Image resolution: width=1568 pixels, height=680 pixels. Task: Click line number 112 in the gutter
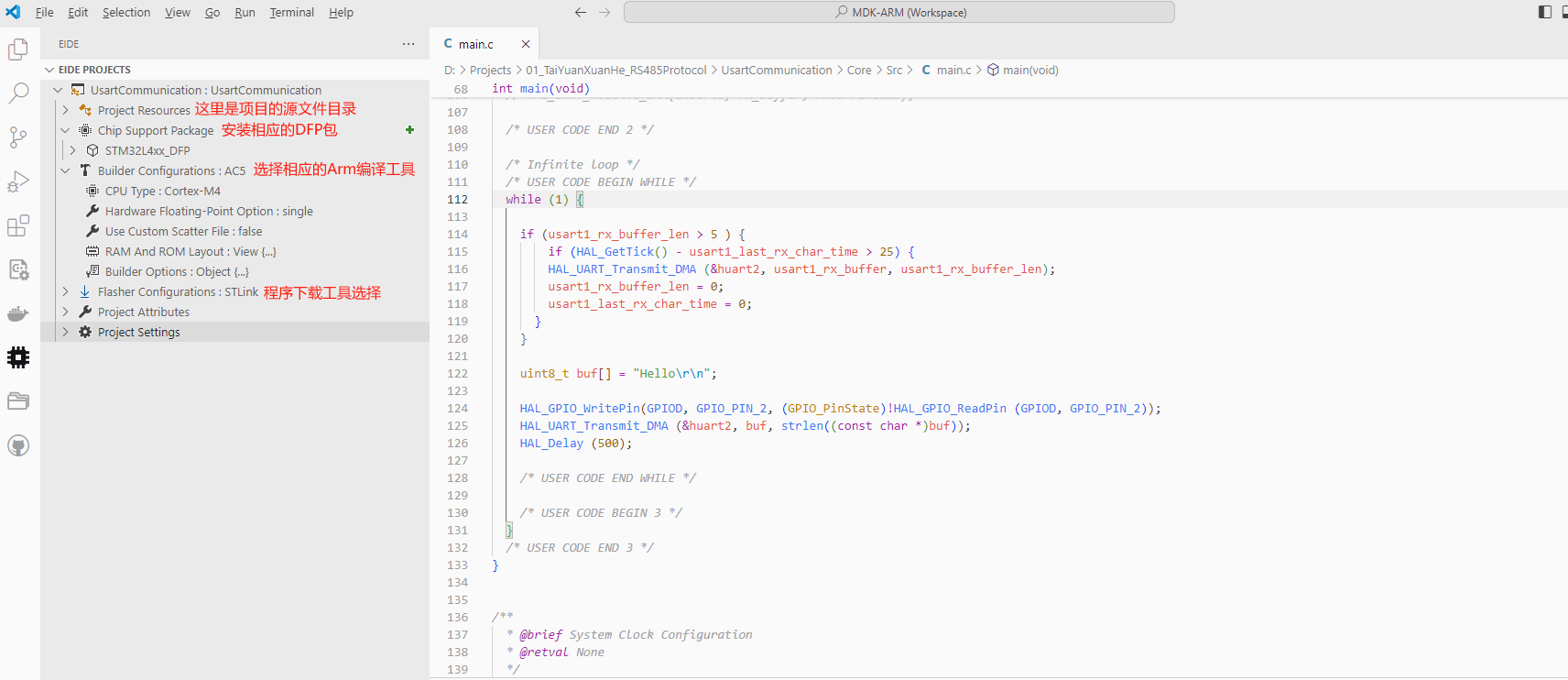pyautogui.click(x=457, y=199)
